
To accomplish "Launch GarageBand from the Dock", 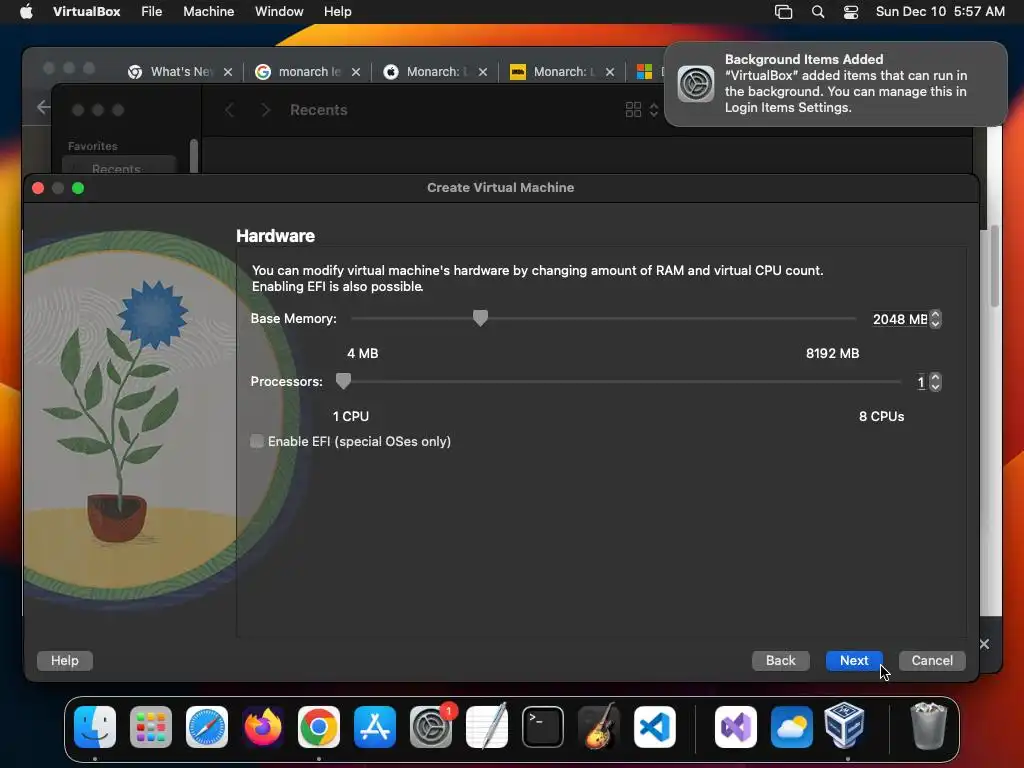I will pyautogui.click(x=599, y=726).
